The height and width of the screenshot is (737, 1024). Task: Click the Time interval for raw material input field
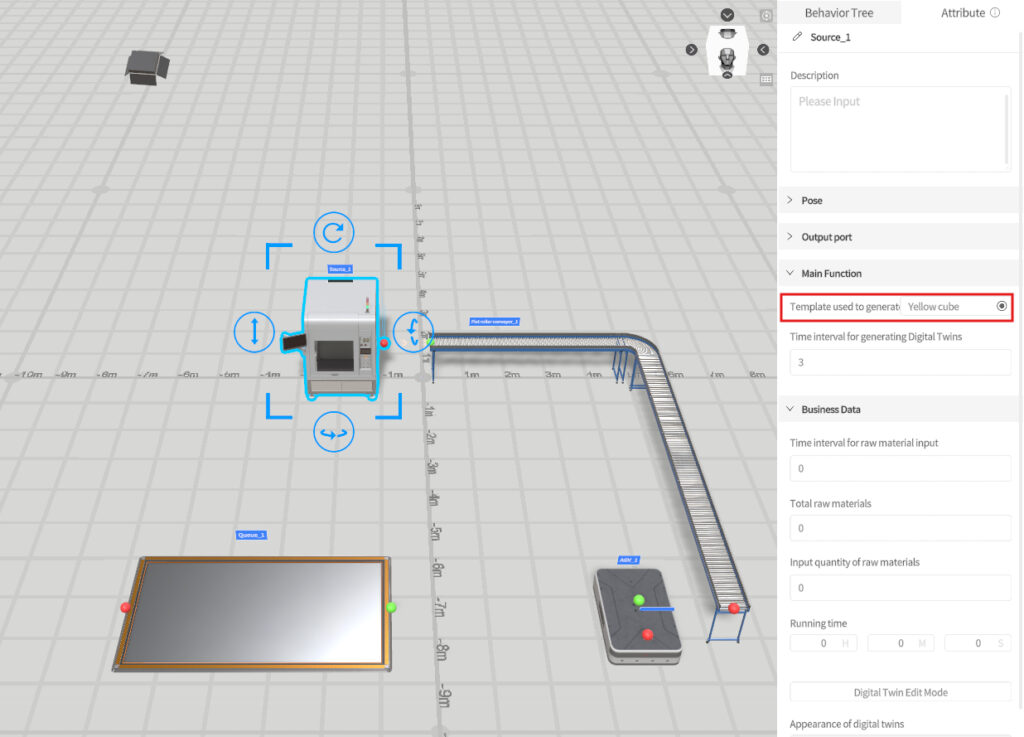pos(901,468)
